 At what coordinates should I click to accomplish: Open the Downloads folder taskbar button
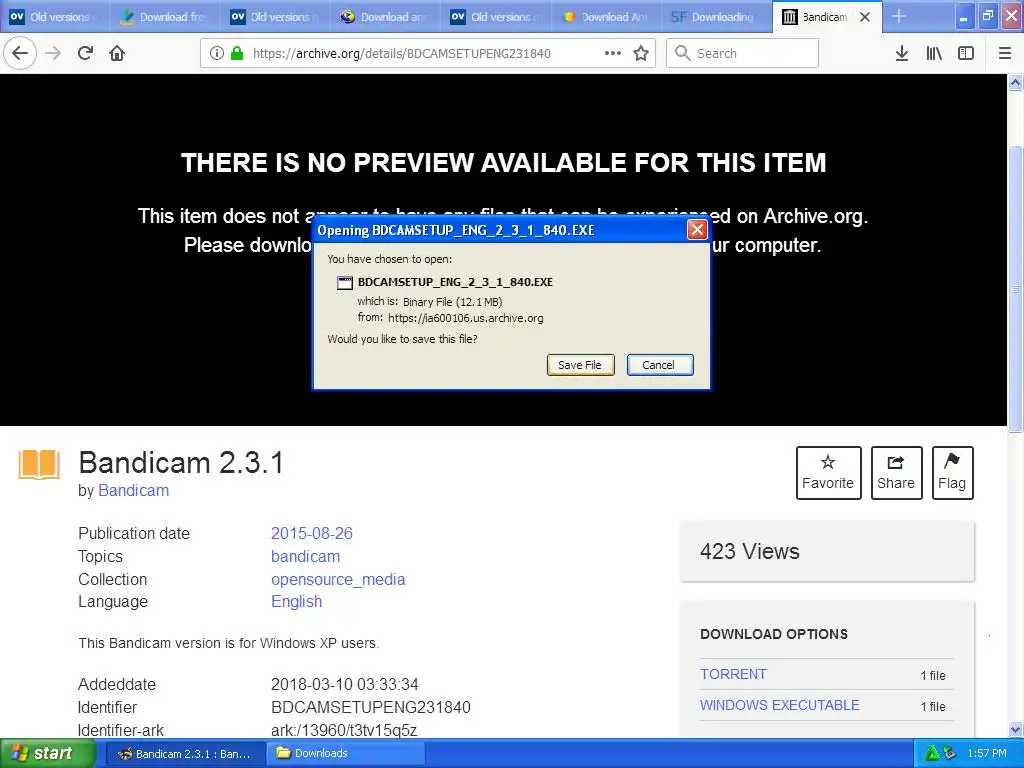(x=345, y=754)
